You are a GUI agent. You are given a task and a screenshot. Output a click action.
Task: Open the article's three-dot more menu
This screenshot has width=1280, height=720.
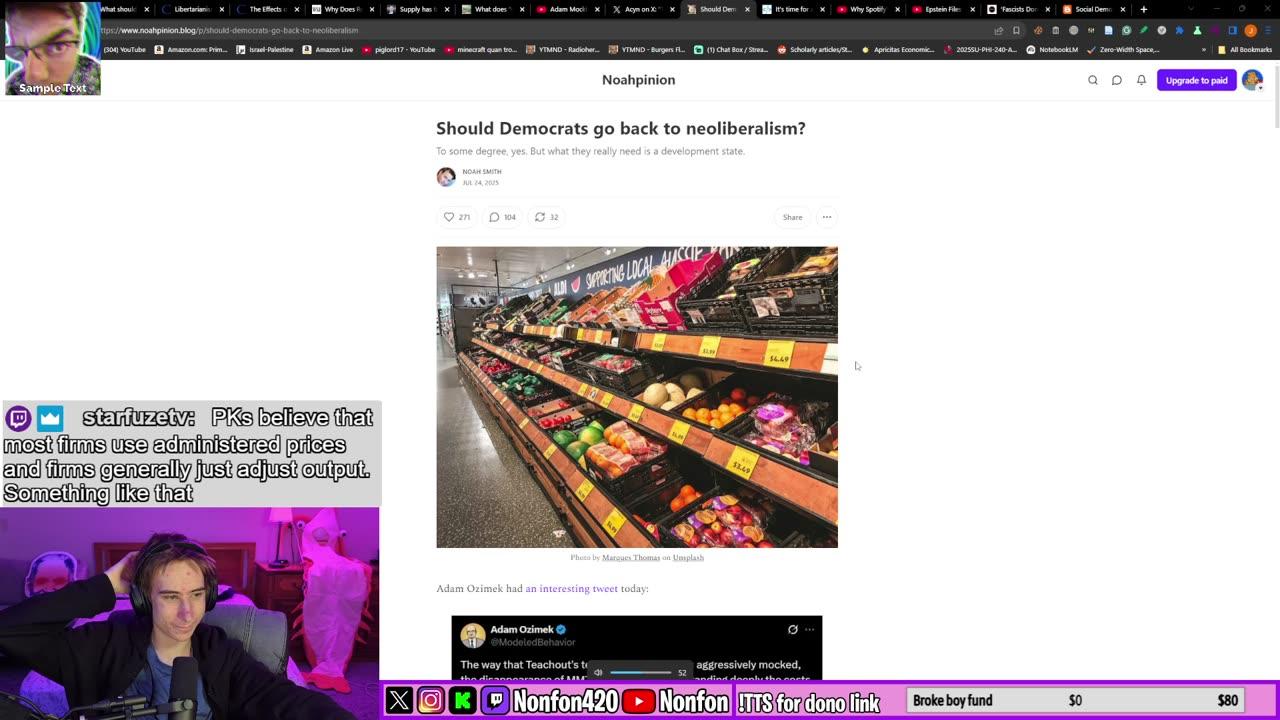click(827, 217)
